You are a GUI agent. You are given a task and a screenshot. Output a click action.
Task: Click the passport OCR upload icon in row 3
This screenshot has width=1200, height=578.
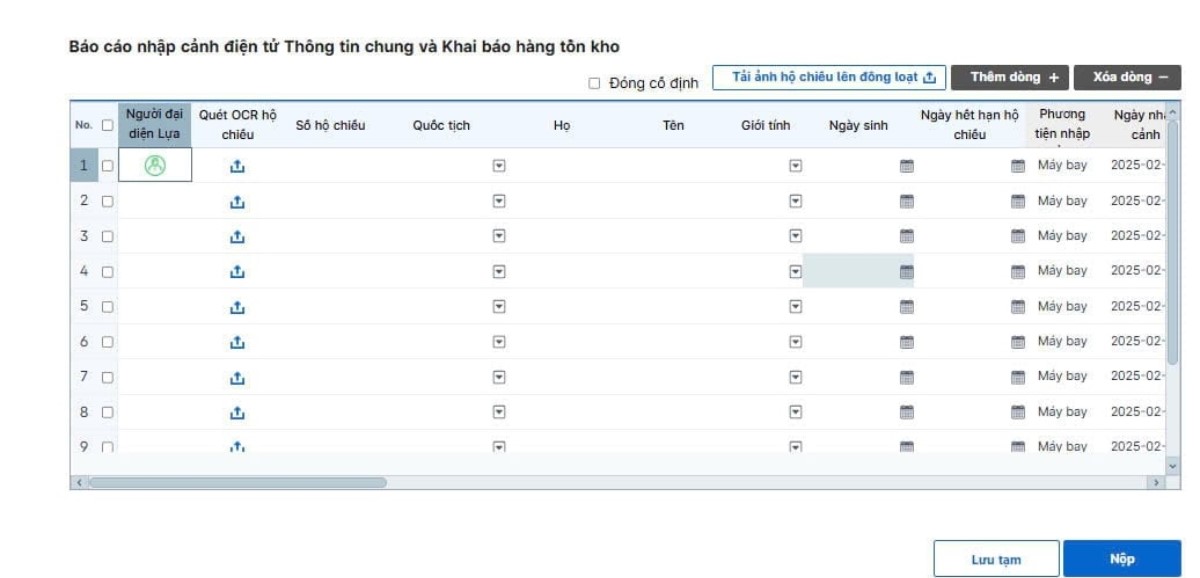point(237,236)
